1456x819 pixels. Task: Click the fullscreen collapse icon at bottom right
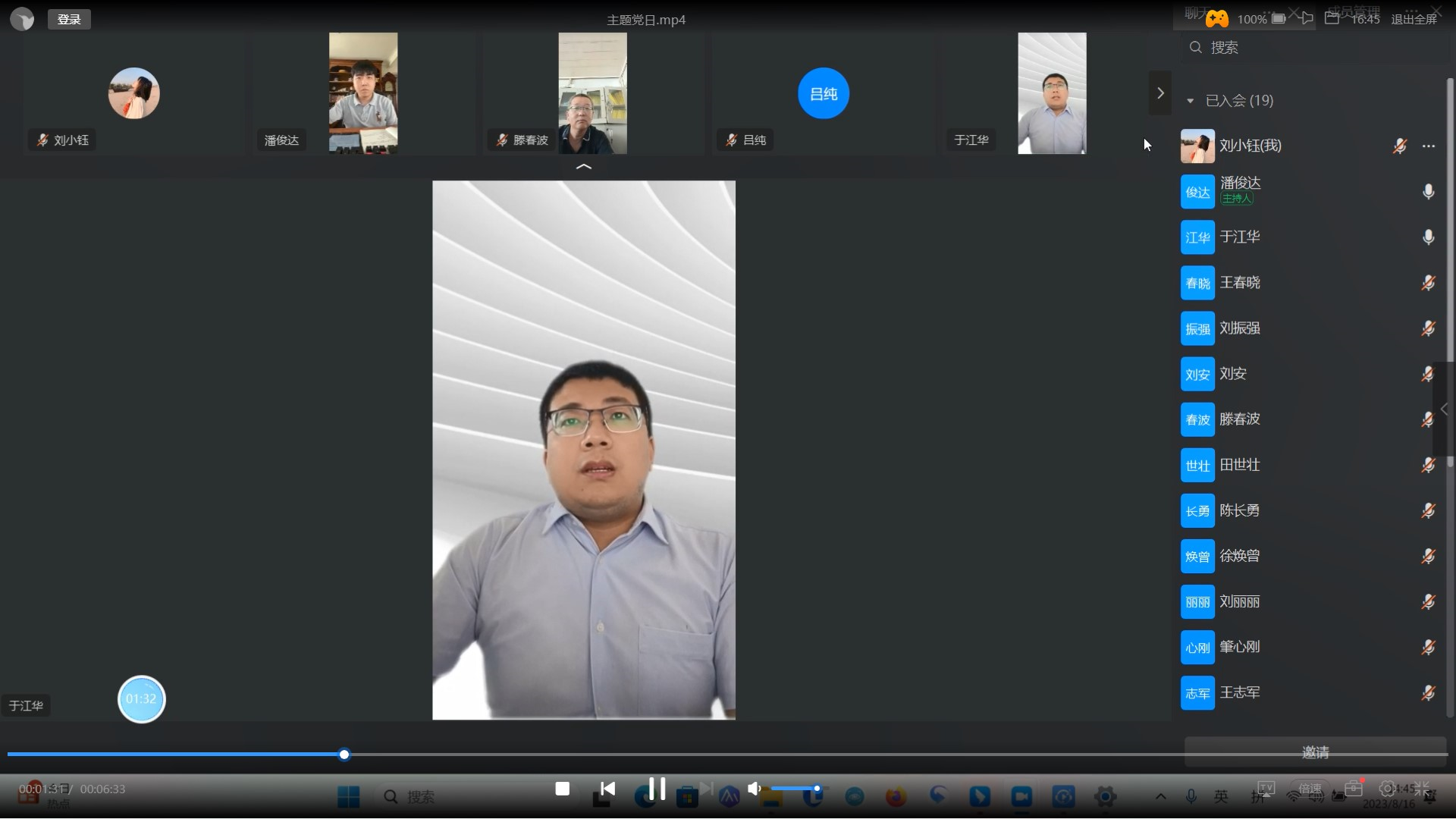[1422, 789]
